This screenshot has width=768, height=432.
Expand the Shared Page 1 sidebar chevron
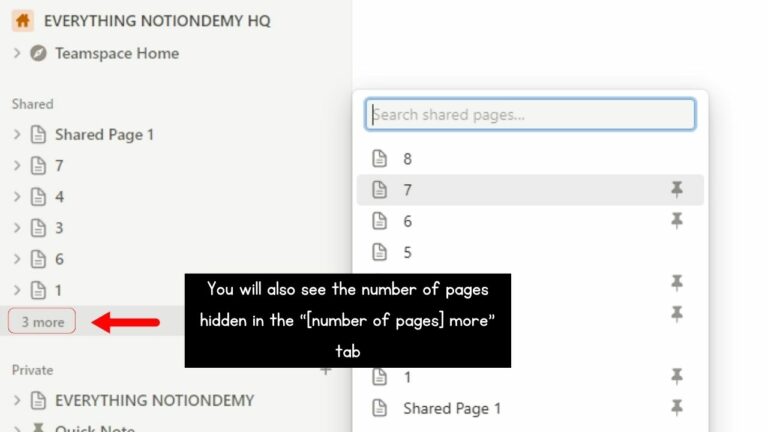coord(17,134)
